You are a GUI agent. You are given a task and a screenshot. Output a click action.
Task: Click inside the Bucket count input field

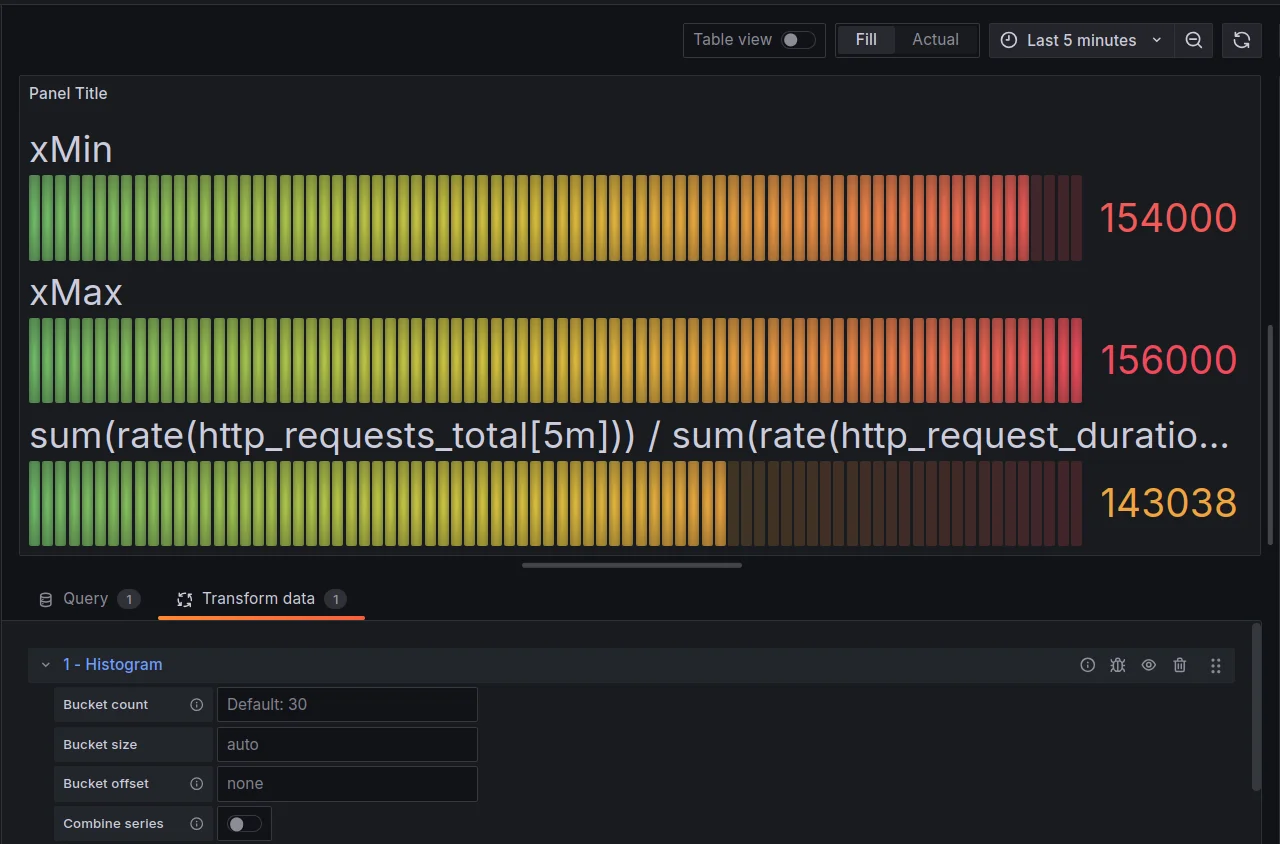click(x=347, y=704)
